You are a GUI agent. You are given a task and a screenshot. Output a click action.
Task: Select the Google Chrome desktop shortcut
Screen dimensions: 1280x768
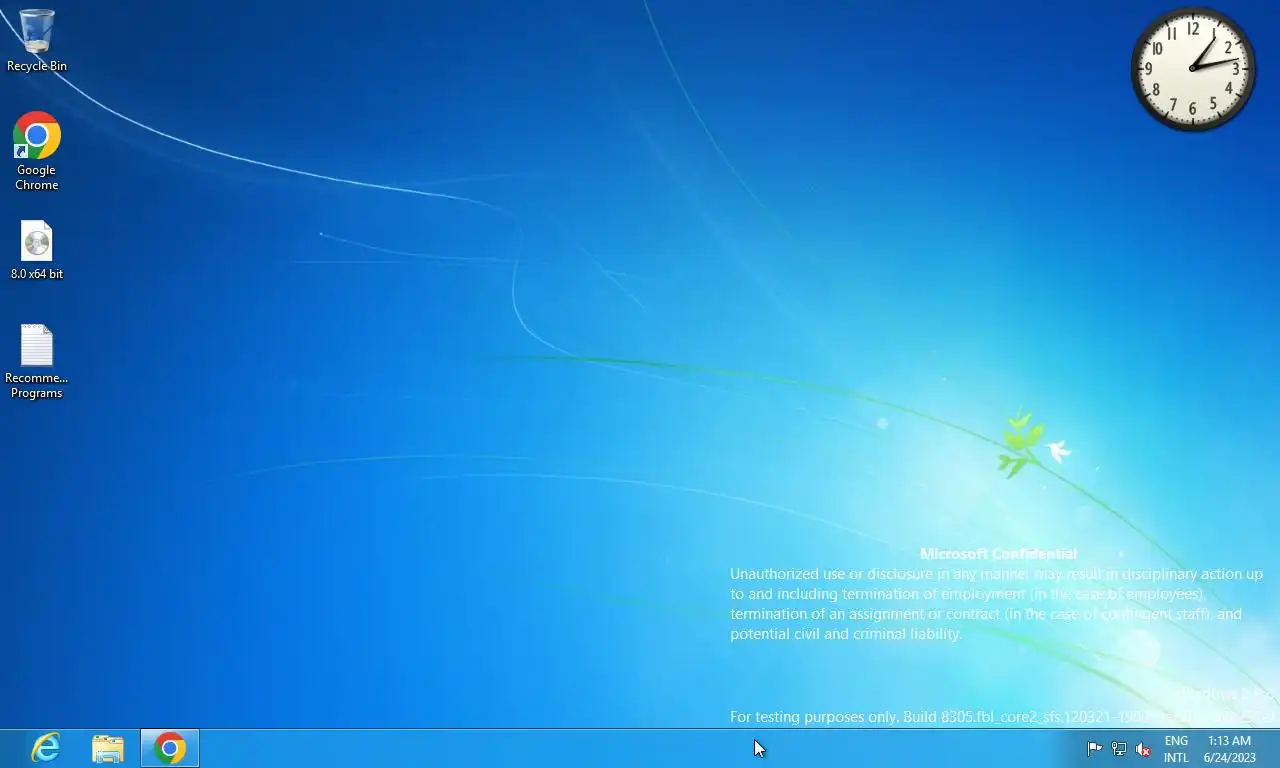(37, 151)
